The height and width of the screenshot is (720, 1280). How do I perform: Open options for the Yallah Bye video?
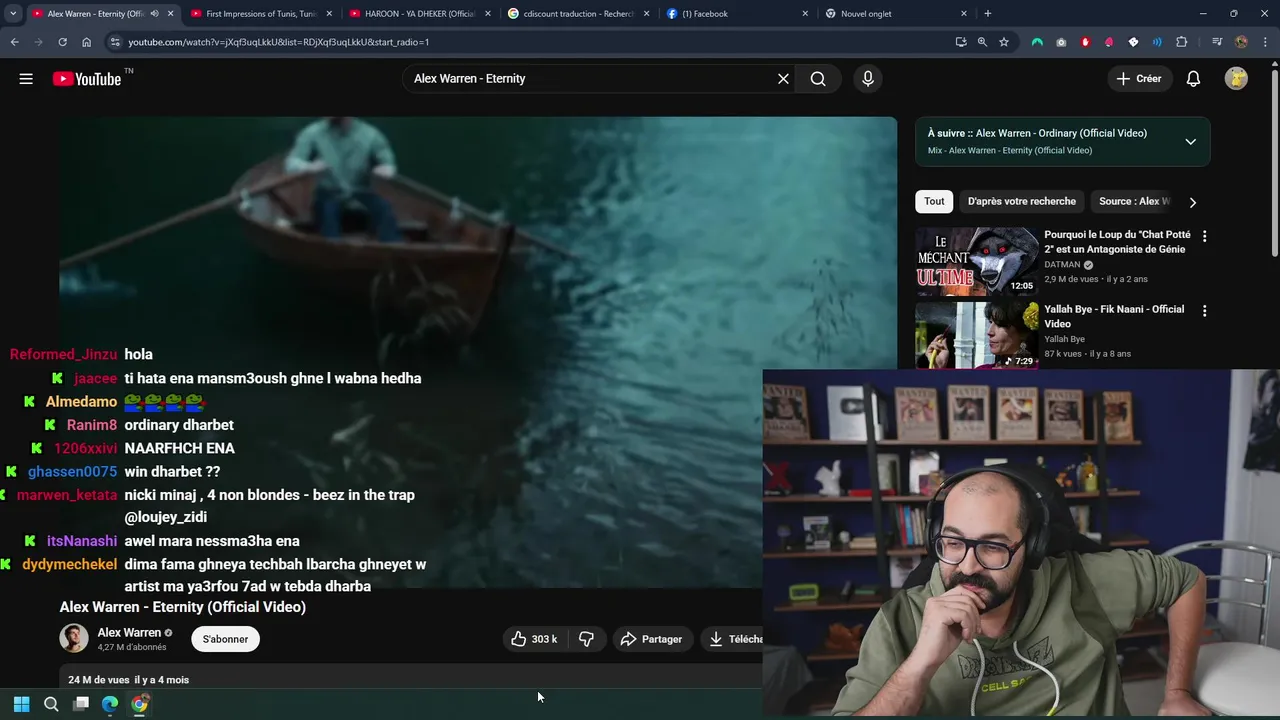point(1204,311)
